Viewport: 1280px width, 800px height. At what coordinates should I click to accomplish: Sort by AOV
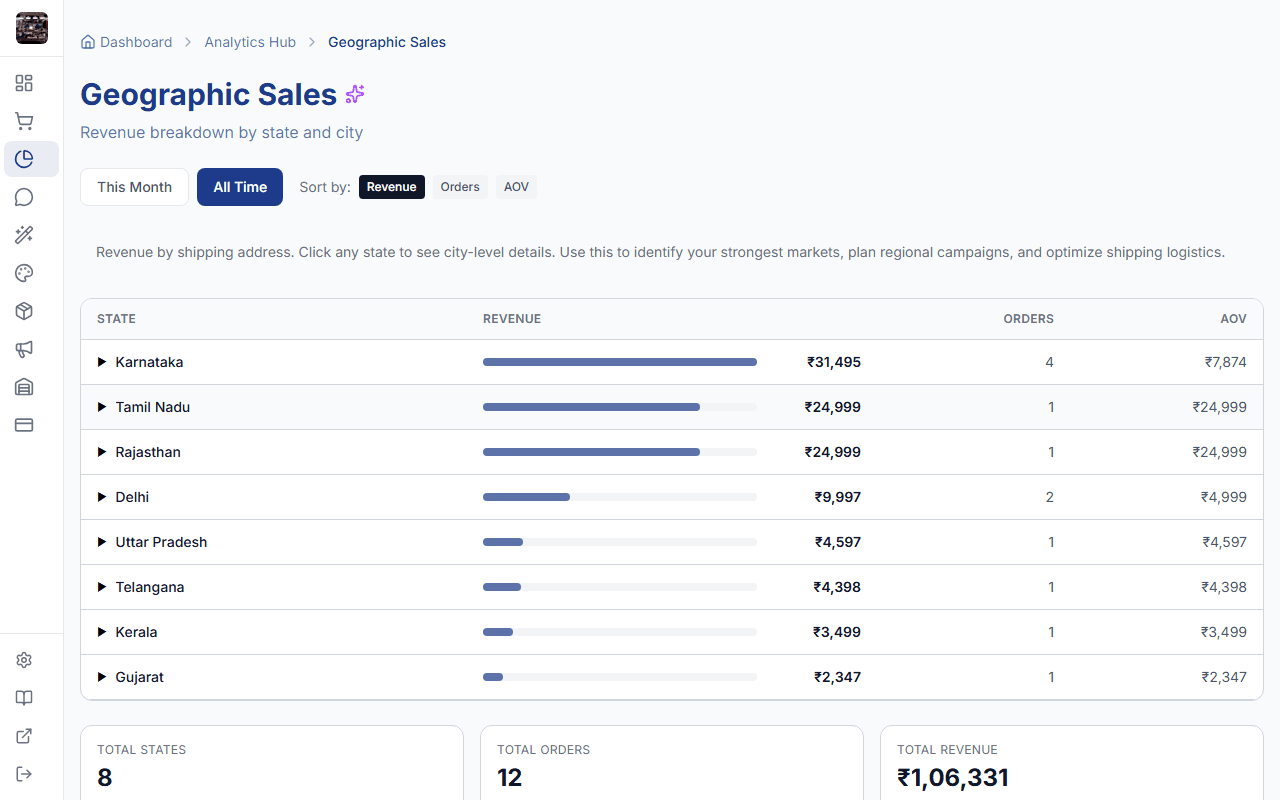tap(516, 187)
